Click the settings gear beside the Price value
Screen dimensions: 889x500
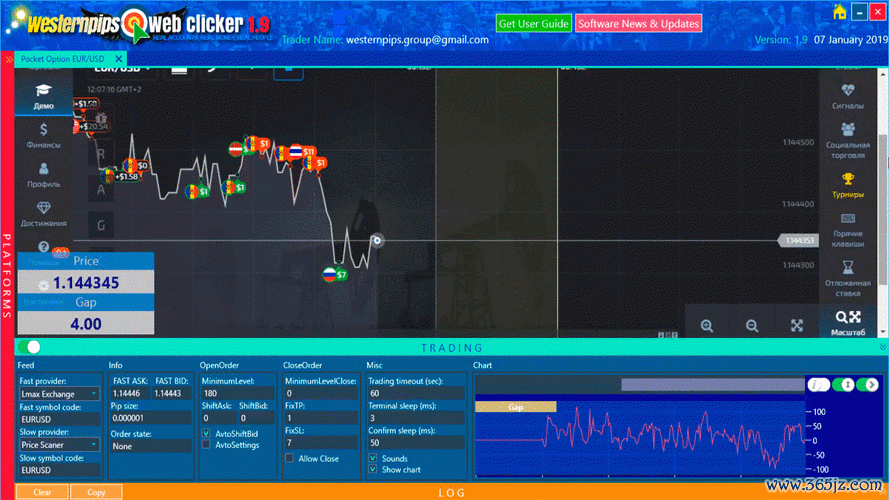pyautogui.click(x=43, y=285)
